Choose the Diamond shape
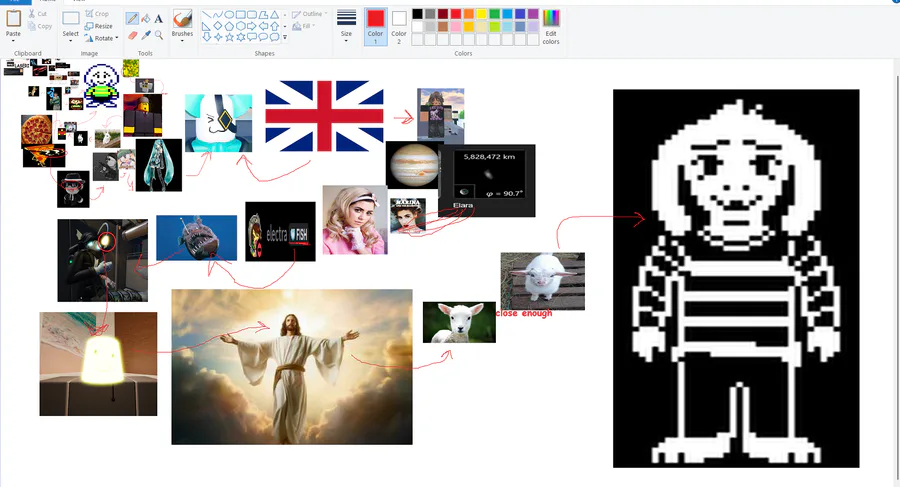This screenshot has width=900, height=487. point(218,26)
